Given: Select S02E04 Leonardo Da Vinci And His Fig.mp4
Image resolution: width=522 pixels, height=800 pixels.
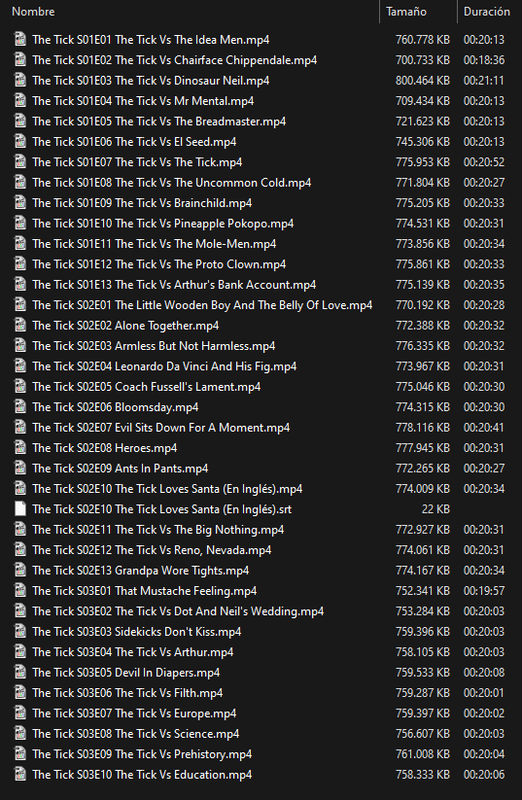Looking at the screenshot, I should [x=164, y=366].
